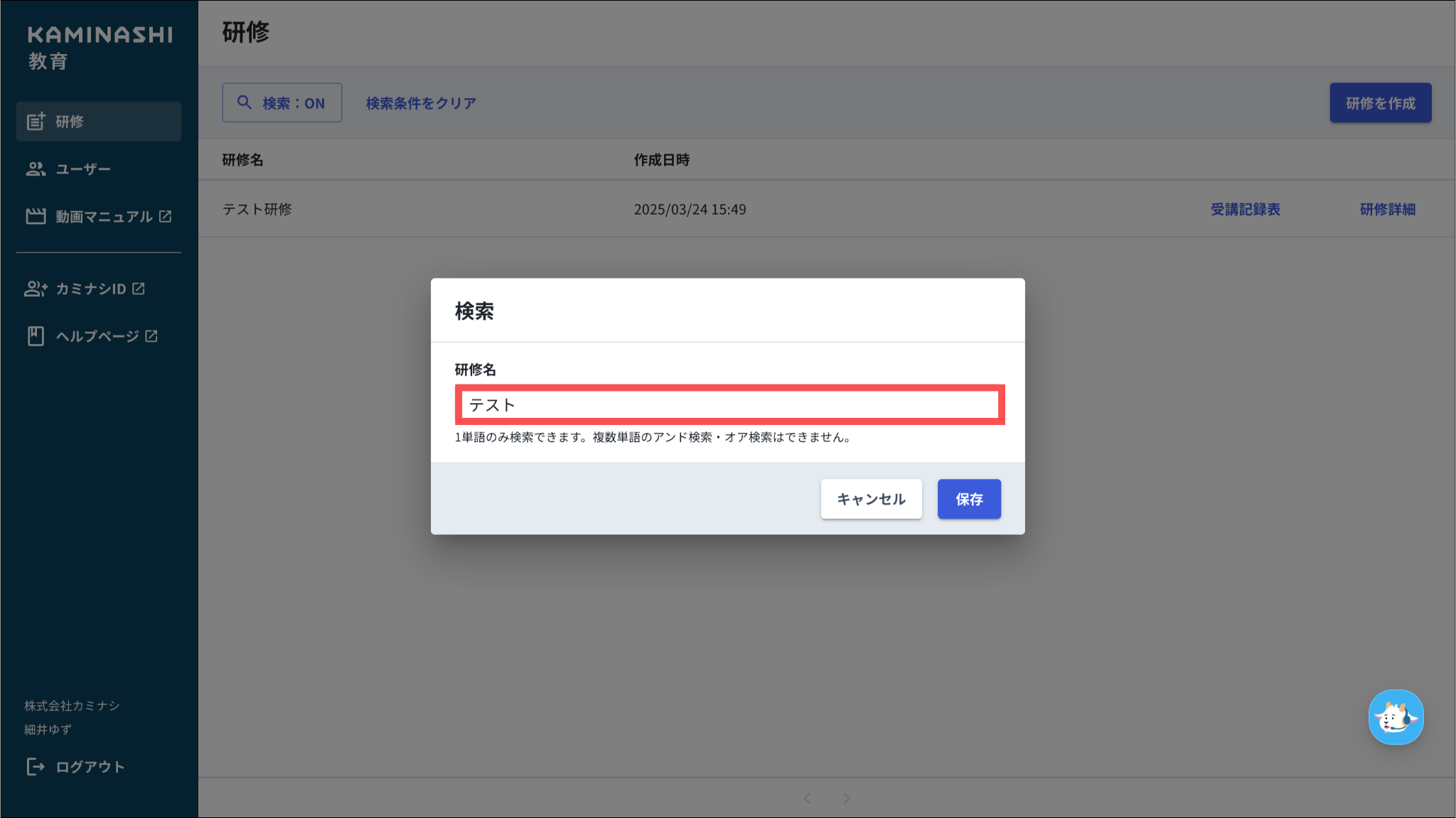Click the カミナシID account icon

click(x=36, y=289)
